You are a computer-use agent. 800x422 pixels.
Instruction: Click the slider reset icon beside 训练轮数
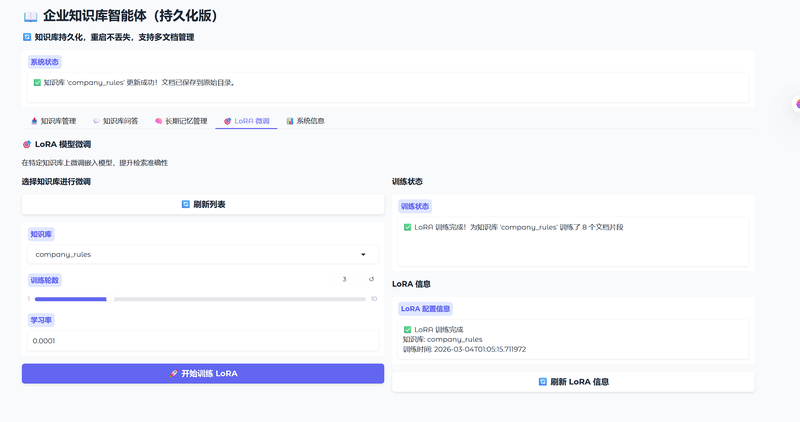371,280
